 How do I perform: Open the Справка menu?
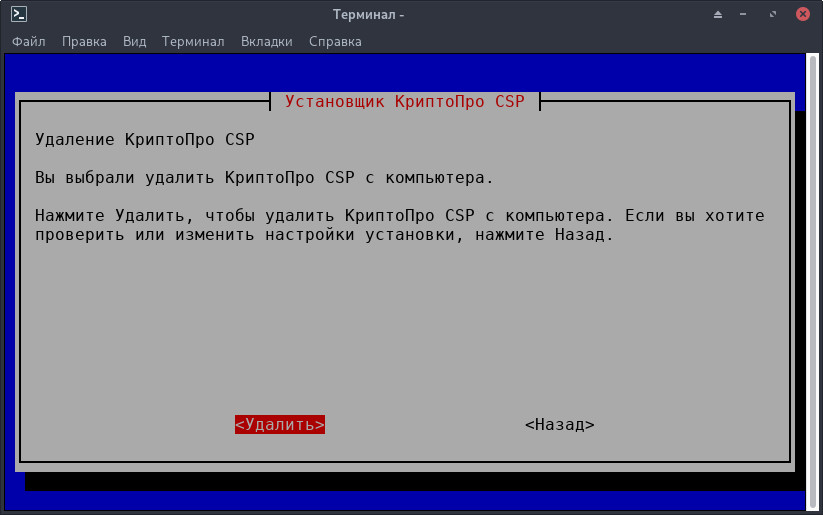pyautogui.click(x=335, y=41)
